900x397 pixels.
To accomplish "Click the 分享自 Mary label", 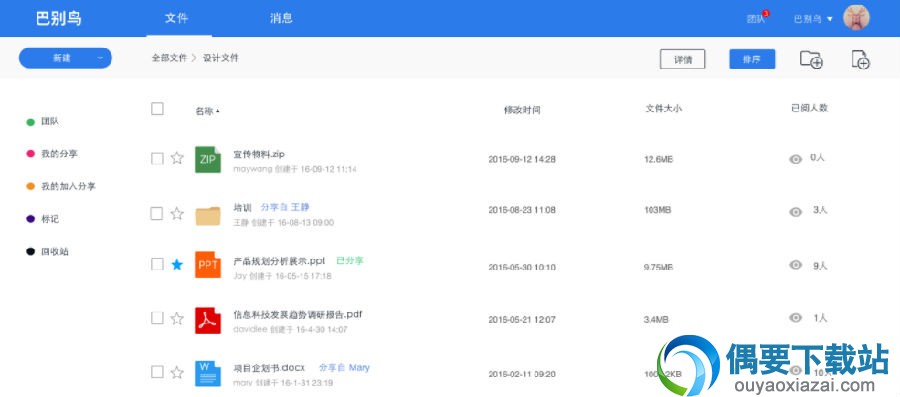I will (x=344, y=367).
